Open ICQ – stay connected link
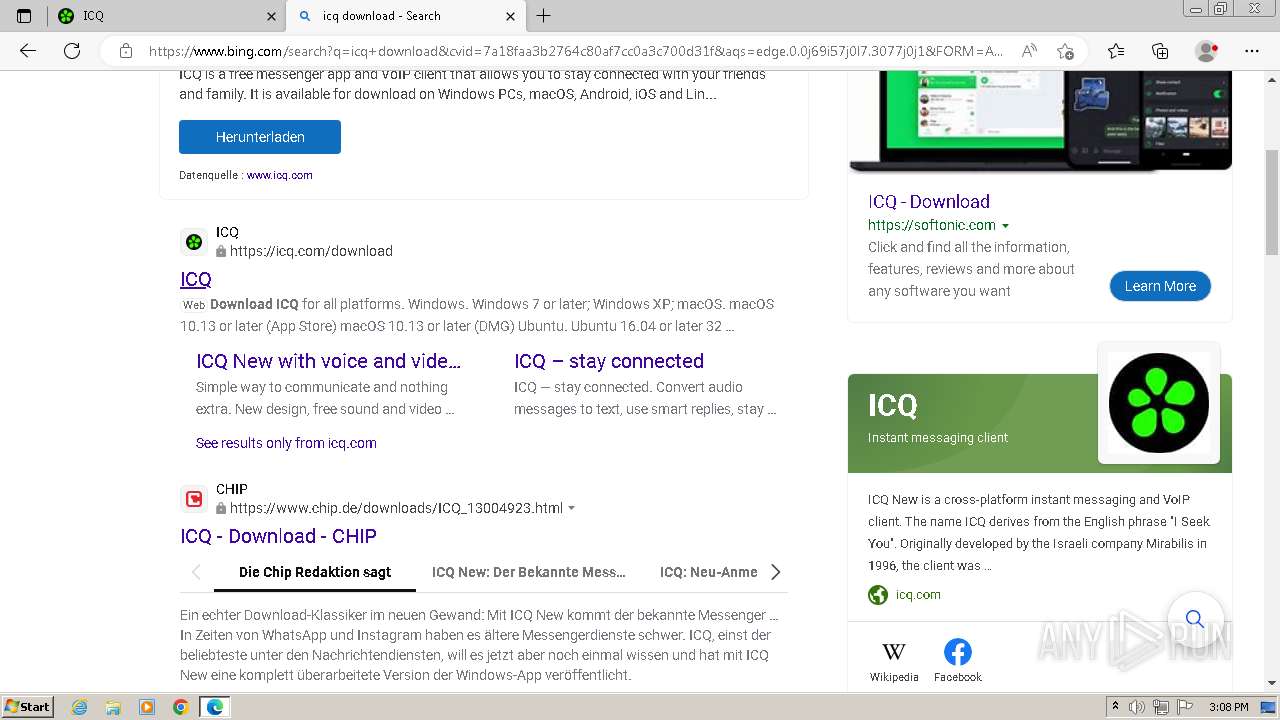This screenshot has width=1280, height=720. pyautogui.click(x=609, y=361)
